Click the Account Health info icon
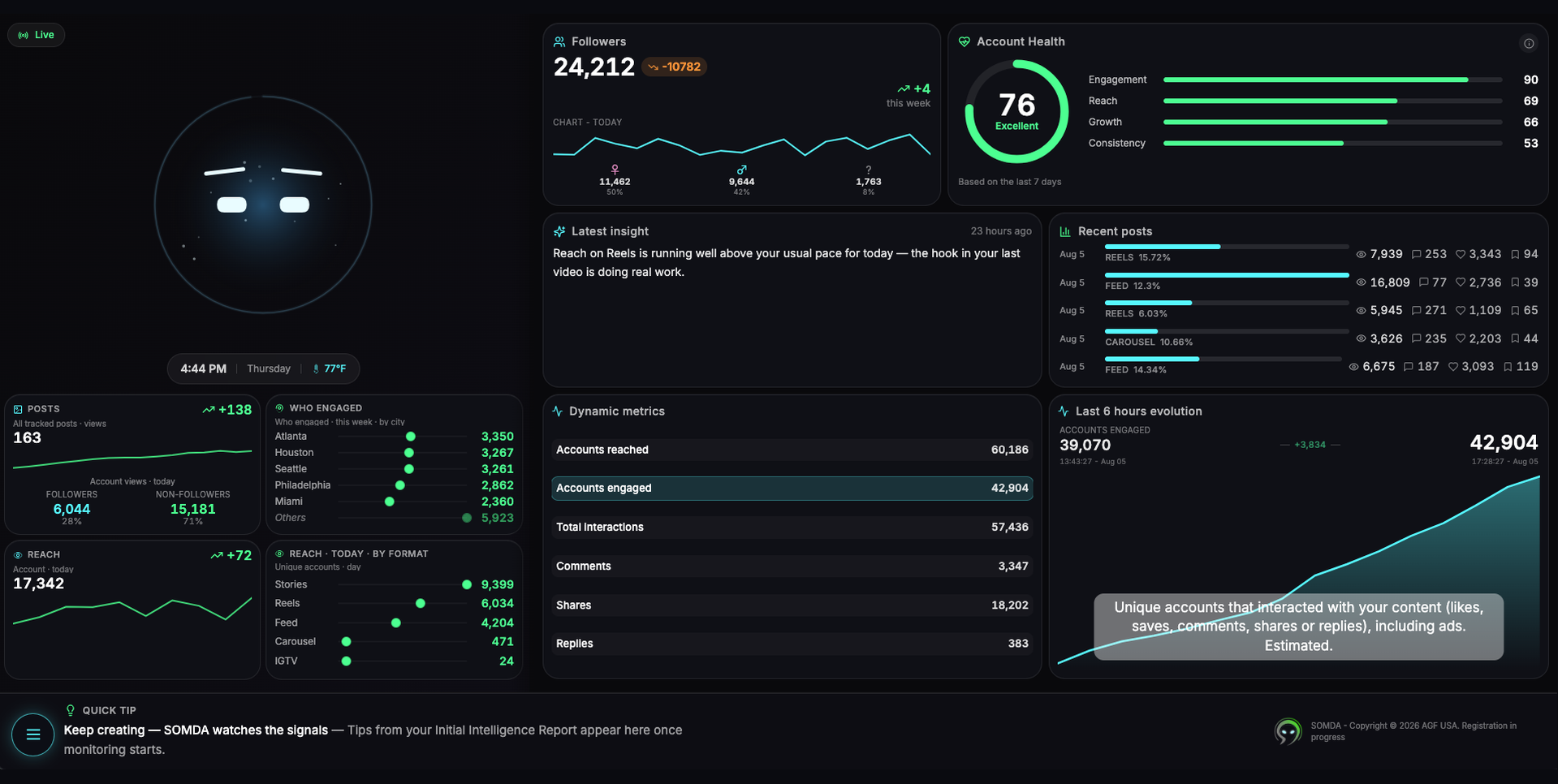 click(1529, 44)
